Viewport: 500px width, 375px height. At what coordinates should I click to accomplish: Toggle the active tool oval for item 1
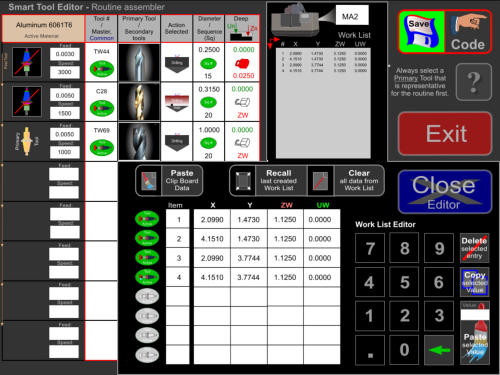click(x=147, y=219)
